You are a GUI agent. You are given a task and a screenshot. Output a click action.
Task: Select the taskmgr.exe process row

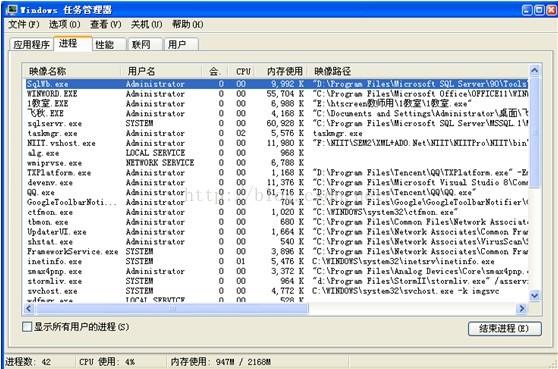coord(277,133)
